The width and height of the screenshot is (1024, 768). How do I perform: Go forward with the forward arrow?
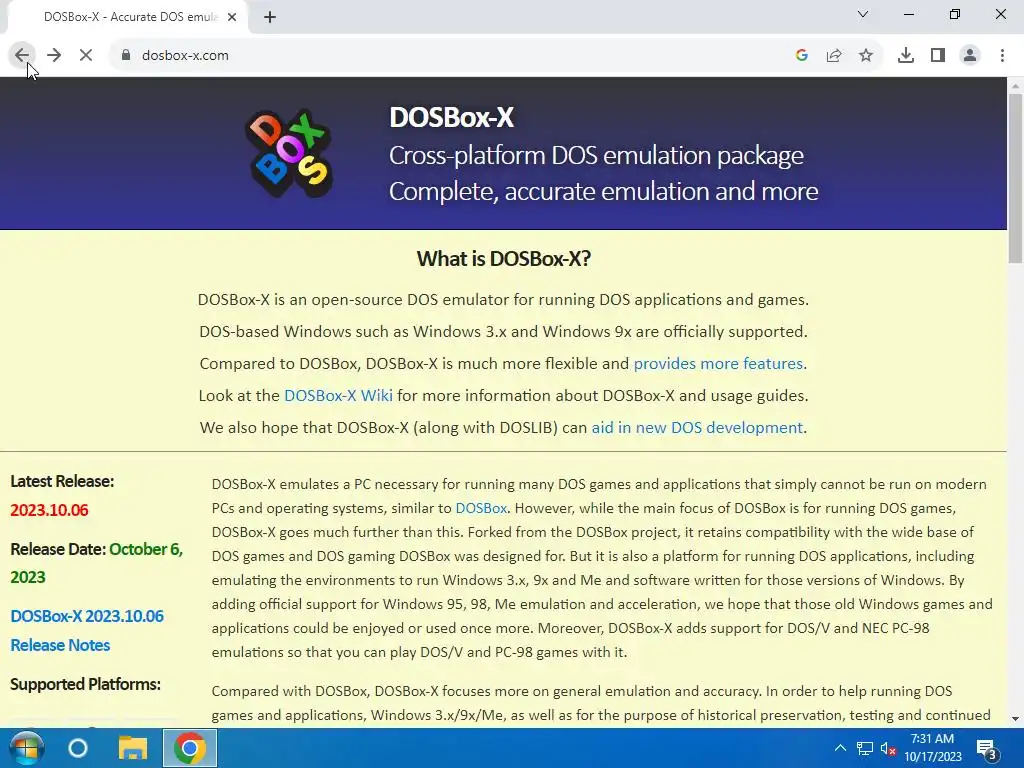click(x=54, y=56)
